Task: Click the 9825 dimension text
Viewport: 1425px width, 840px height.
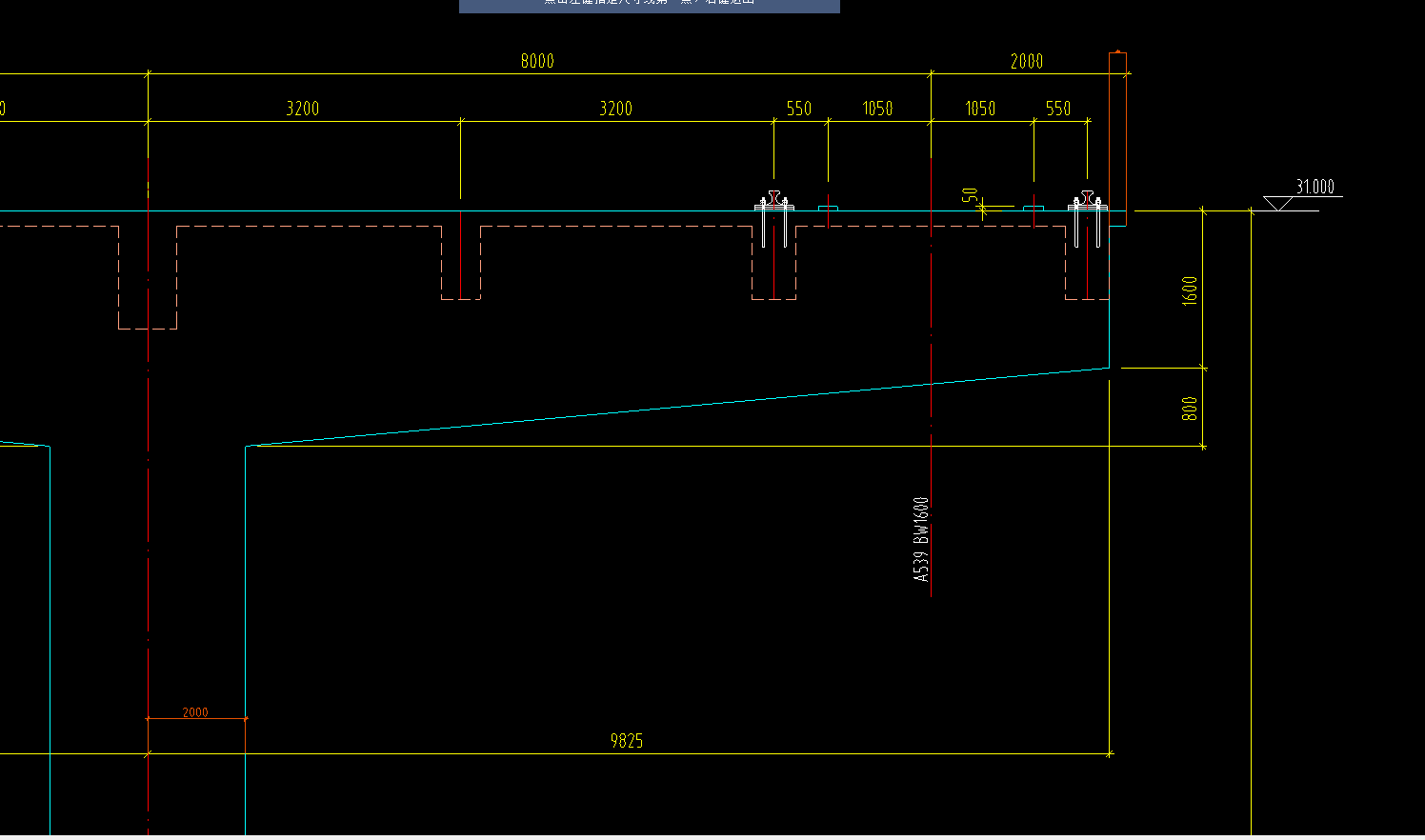Action: click(x=627, y=741)
